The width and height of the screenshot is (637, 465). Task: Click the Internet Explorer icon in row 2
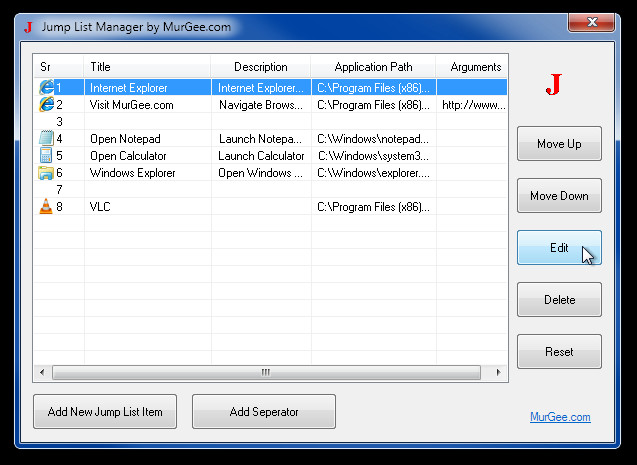pyautogui.click(x=46, y=104)
